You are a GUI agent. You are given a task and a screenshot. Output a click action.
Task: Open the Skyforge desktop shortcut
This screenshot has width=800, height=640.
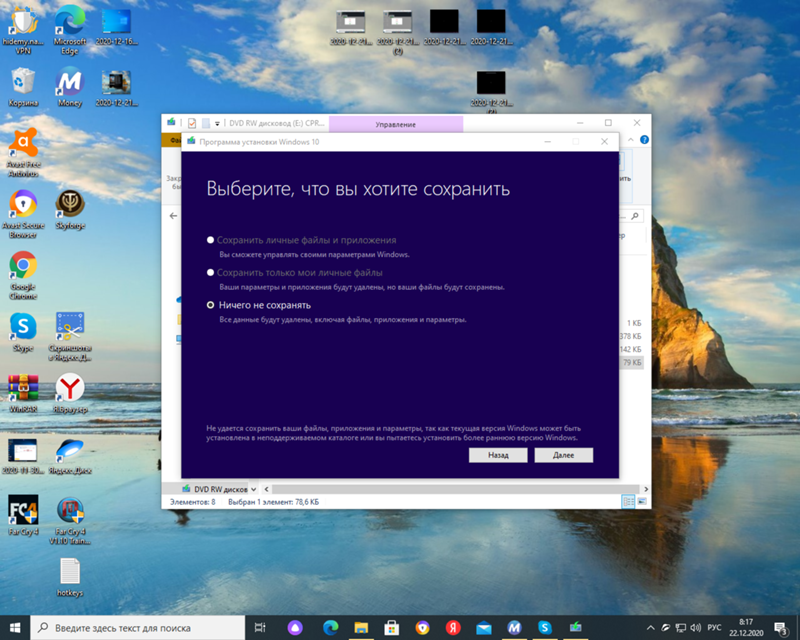tap(70, 209)
